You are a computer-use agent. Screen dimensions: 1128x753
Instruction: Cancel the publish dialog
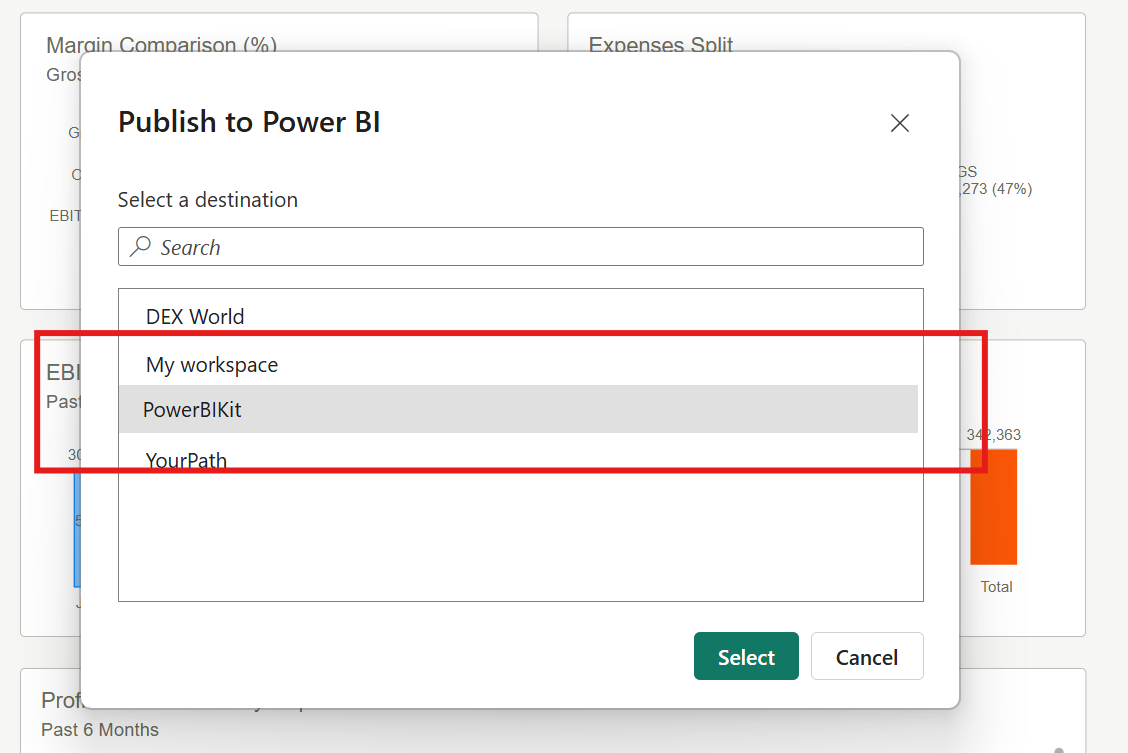(x=867, y=656)
